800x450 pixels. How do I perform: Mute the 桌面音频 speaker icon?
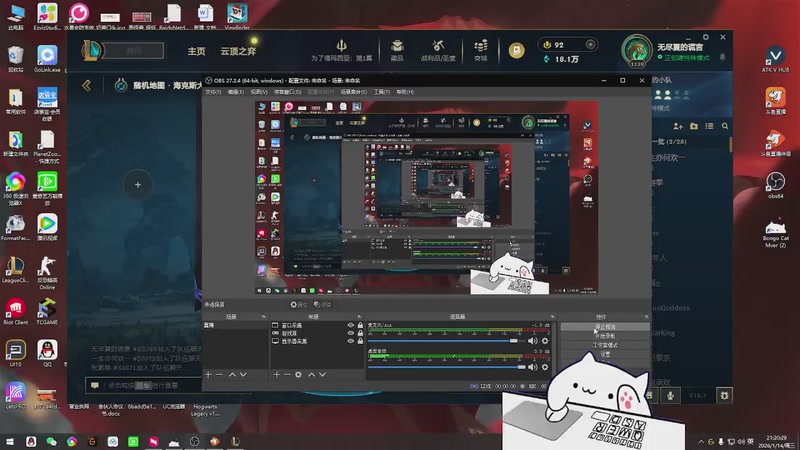tap(533, 367)
